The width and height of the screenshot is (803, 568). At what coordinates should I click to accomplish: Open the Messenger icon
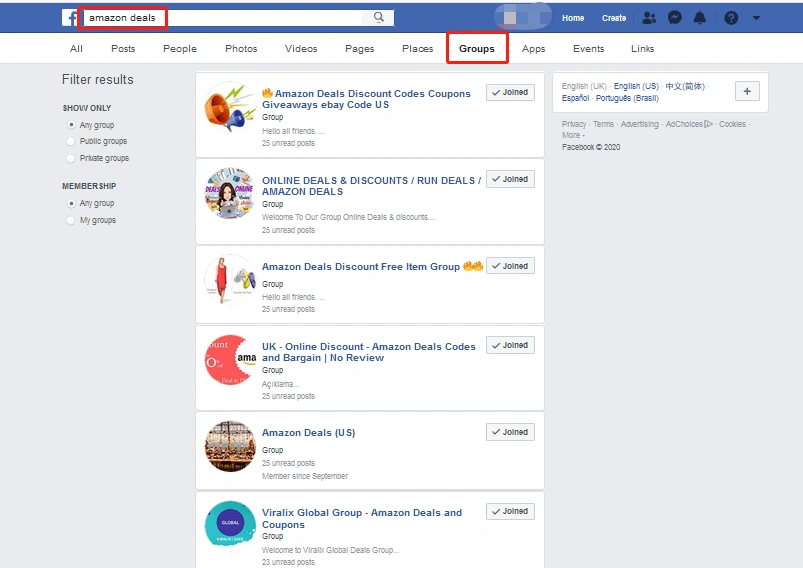[675, 18]
